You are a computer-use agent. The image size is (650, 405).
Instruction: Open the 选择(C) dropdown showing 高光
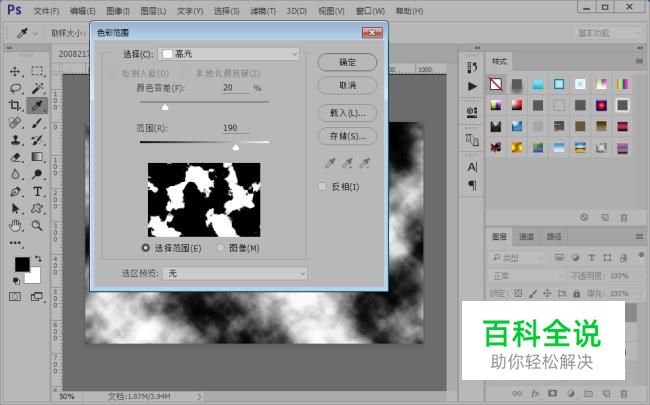[228, 54]
